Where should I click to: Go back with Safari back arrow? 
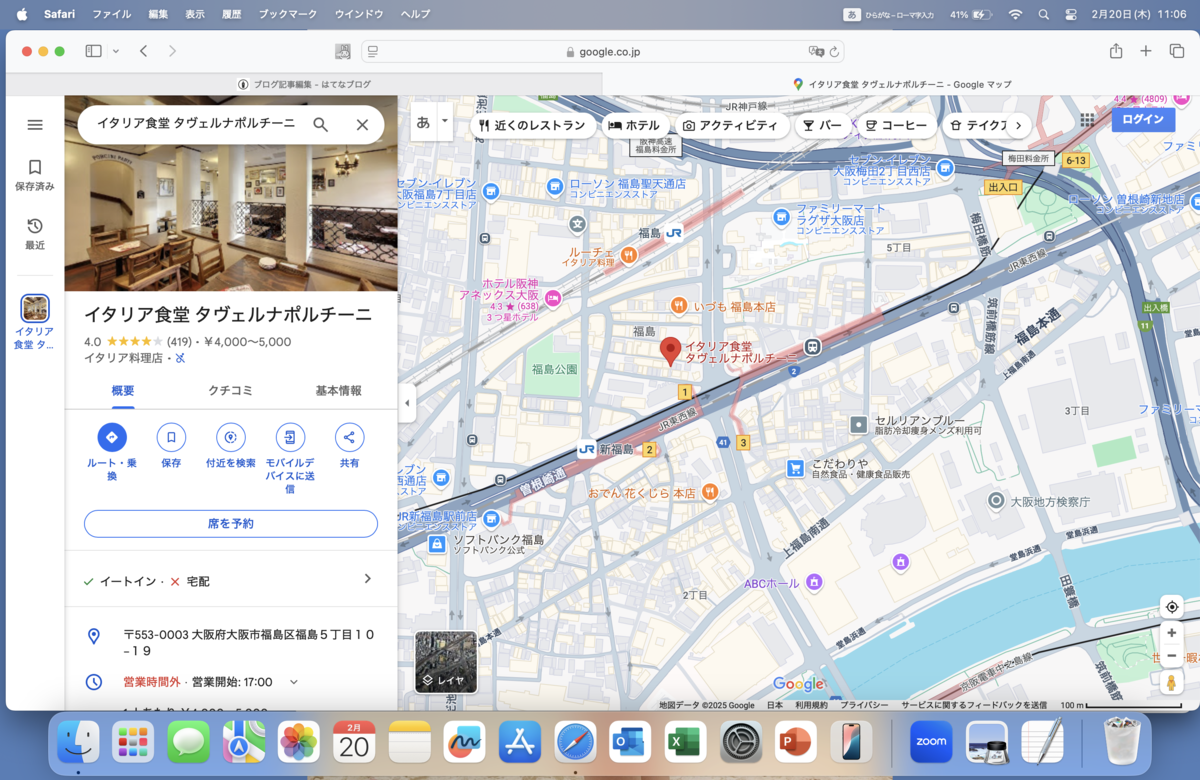click(x=143, y=51)
